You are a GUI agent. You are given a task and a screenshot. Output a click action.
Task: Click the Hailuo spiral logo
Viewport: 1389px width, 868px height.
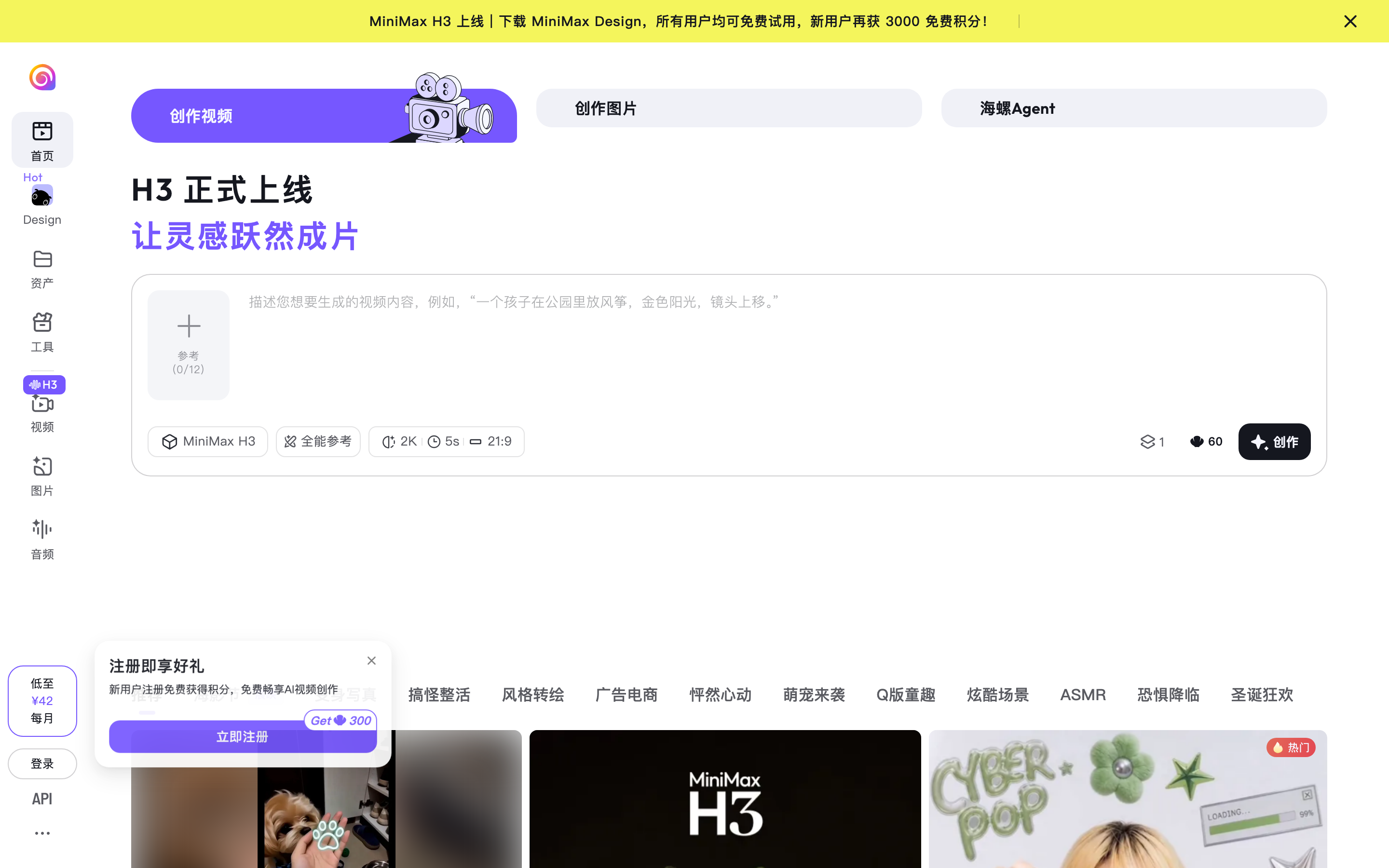(42, 78)
